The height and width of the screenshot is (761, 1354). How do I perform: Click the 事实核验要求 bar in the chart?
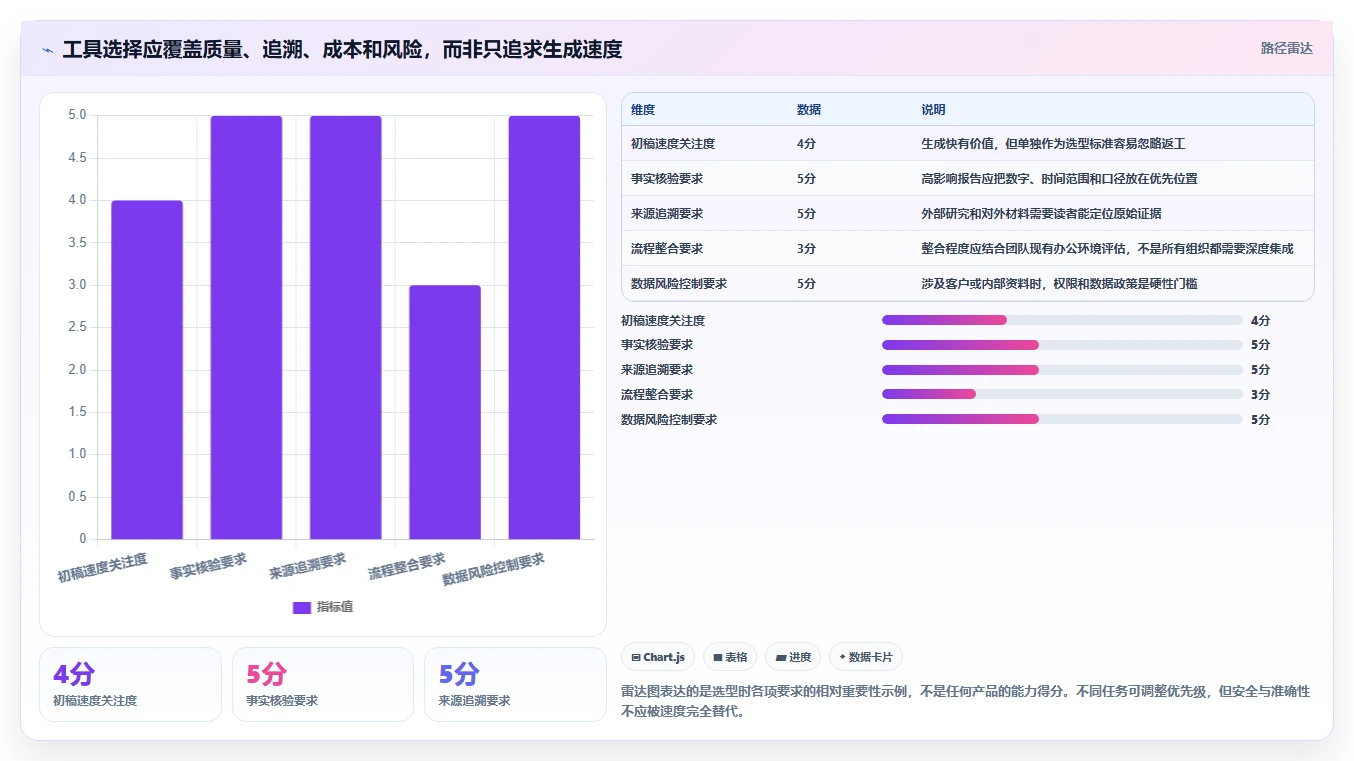(246, 327)
